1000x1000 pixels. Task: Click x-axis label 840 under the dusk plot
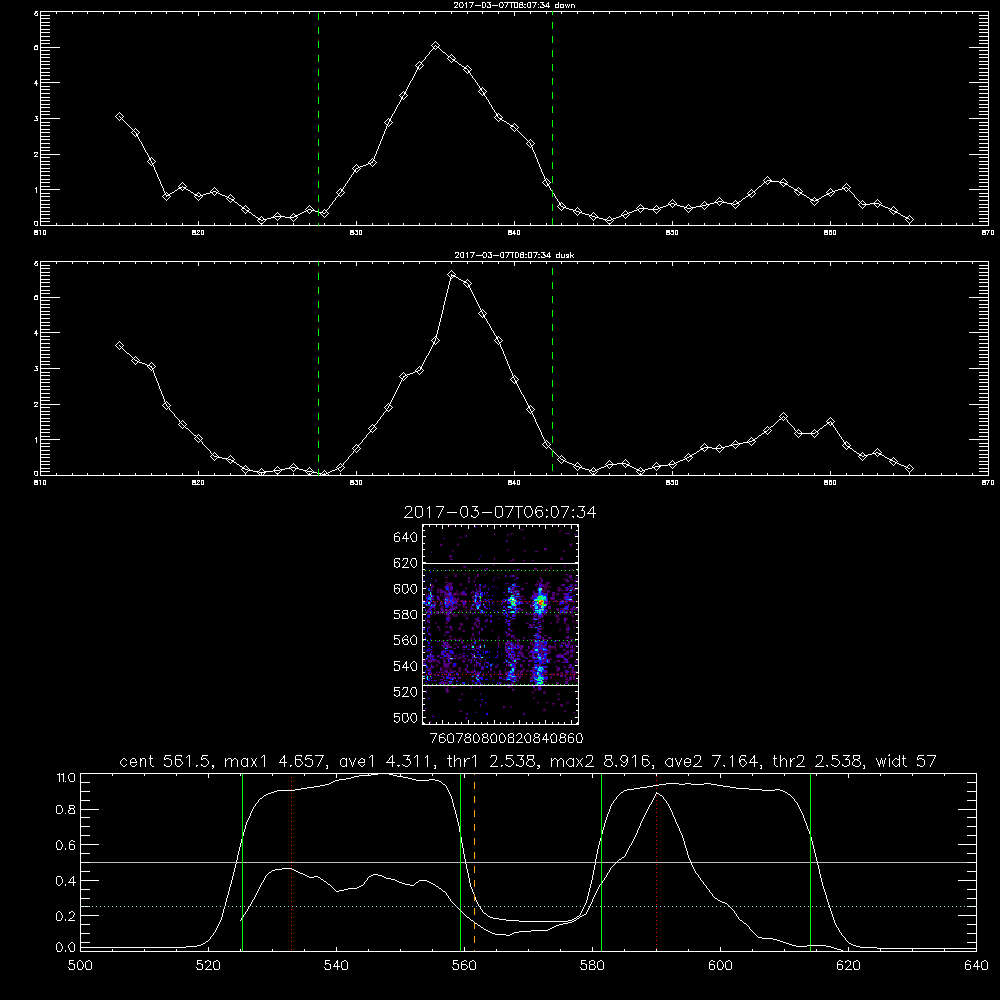pos(515,483)
